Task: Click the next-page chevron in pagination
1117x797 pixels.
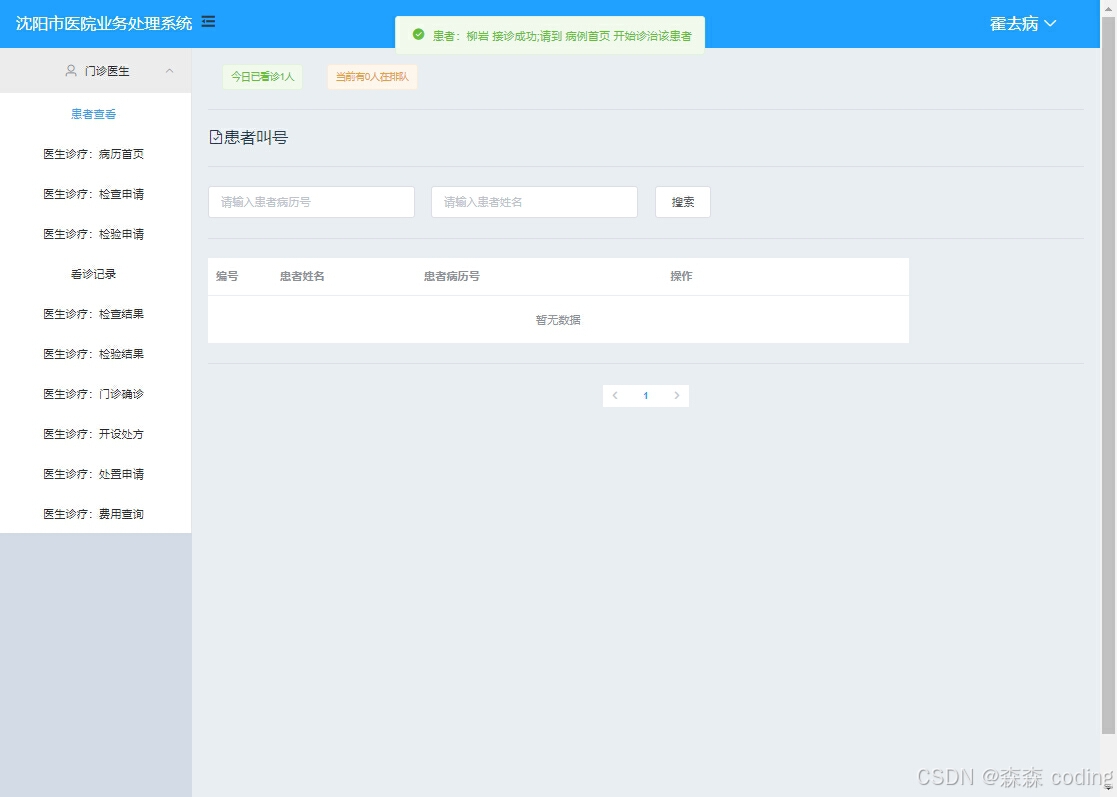Action: [676, 396]
